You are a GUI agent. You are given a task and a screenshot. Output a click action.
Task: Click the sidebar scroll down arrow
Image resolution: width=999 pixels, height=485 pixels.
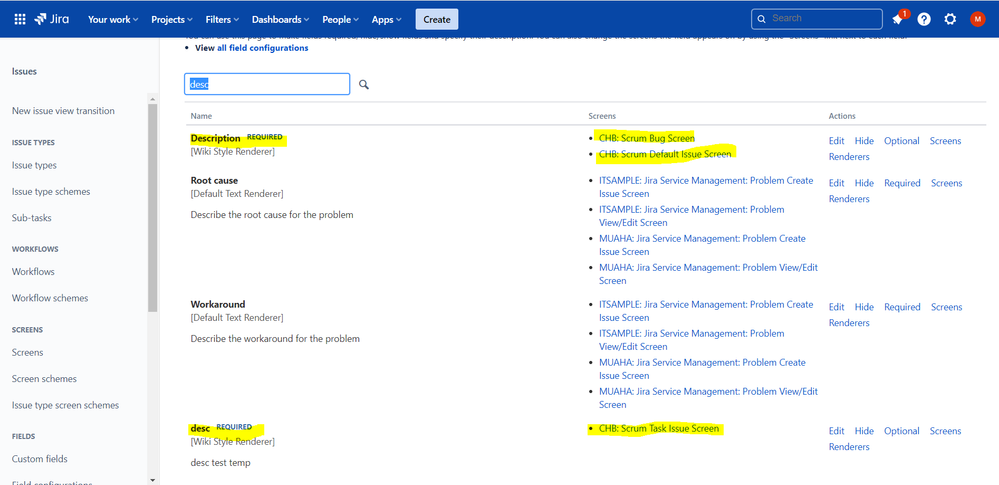coord(152,479)
